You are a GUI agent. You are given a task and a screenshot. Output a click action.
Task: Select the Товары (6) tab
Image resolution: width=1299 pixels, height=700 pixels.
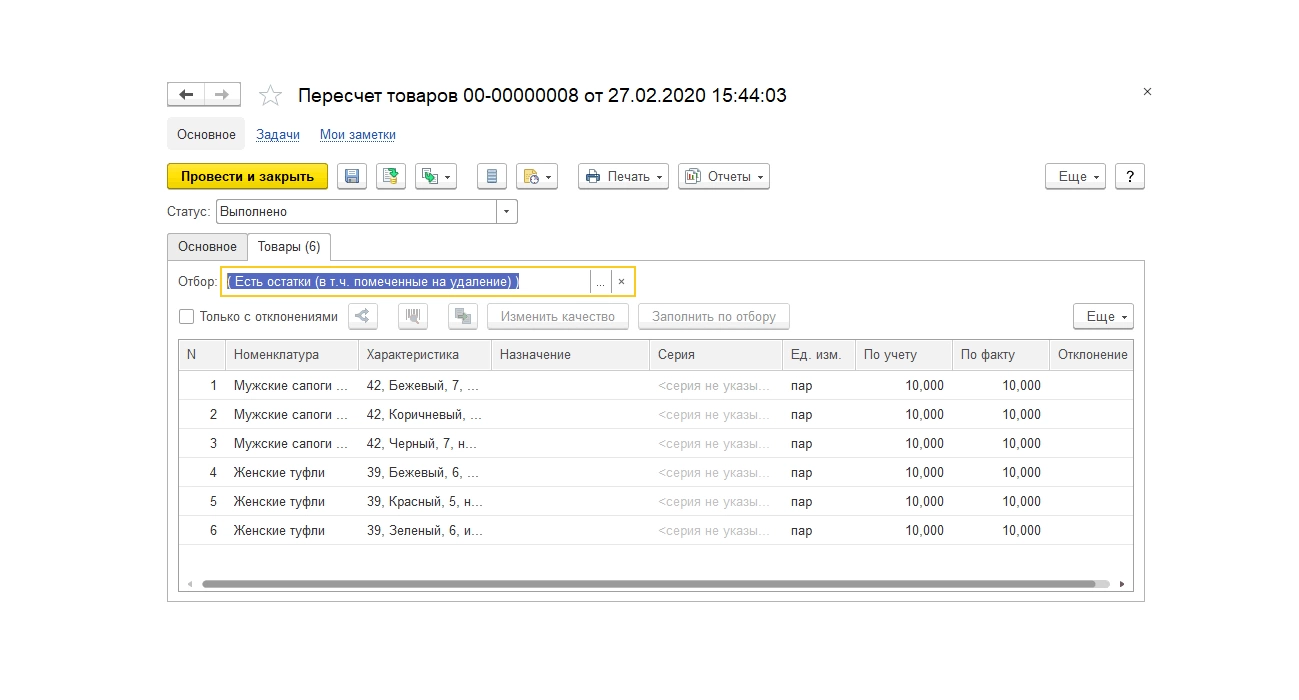[x=289, y=246]
